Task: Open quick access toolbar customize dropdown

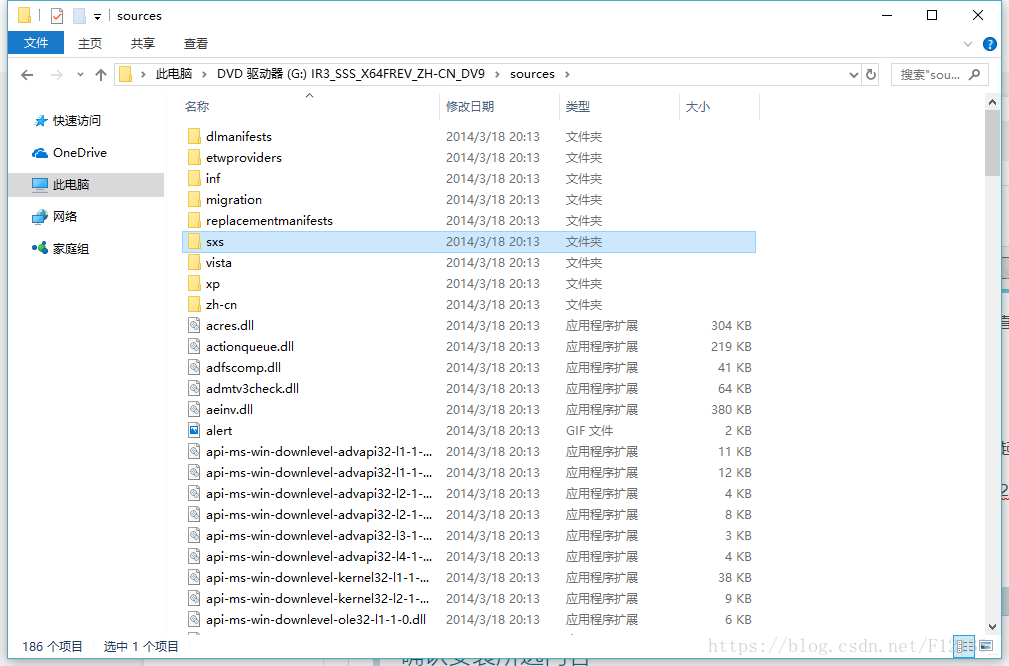Action: point(97,17)
